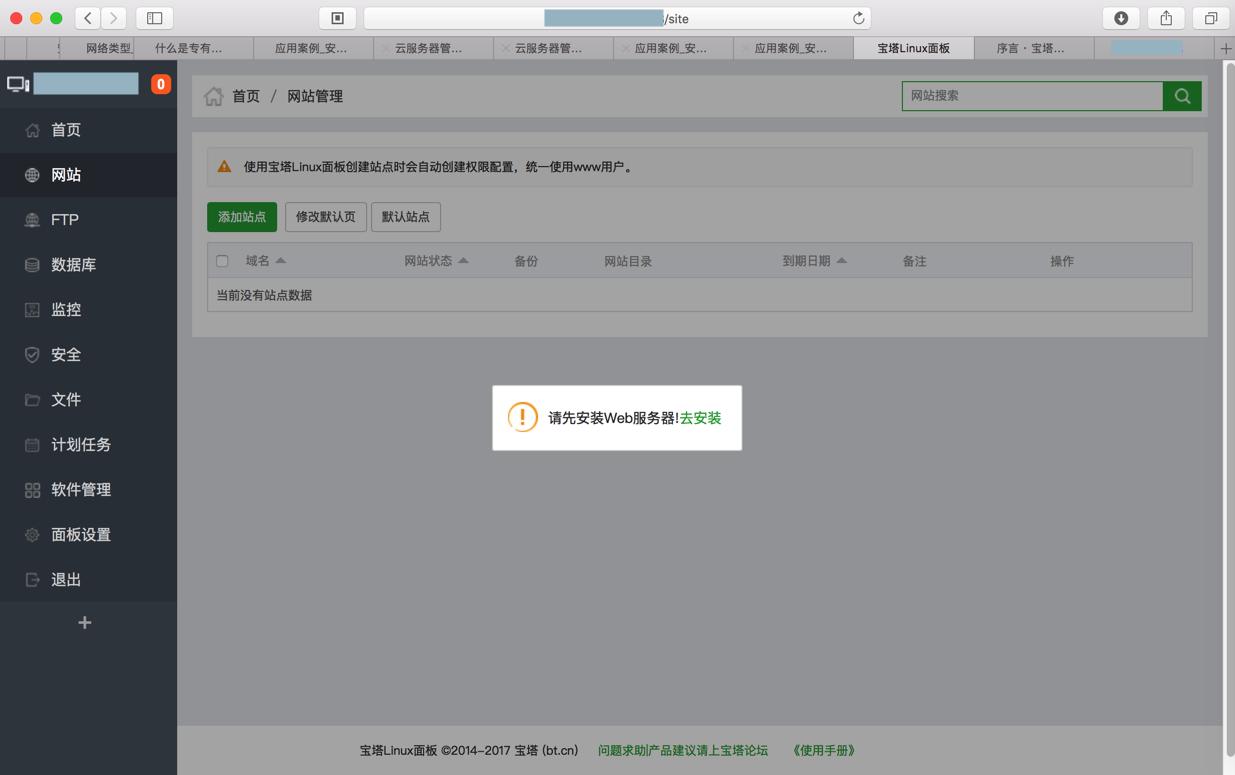Viewport: 1235px width, 775px height.
Task: Sort by 网站状态 column arrow
Action: pyautogui.click(x=463, y=261)
